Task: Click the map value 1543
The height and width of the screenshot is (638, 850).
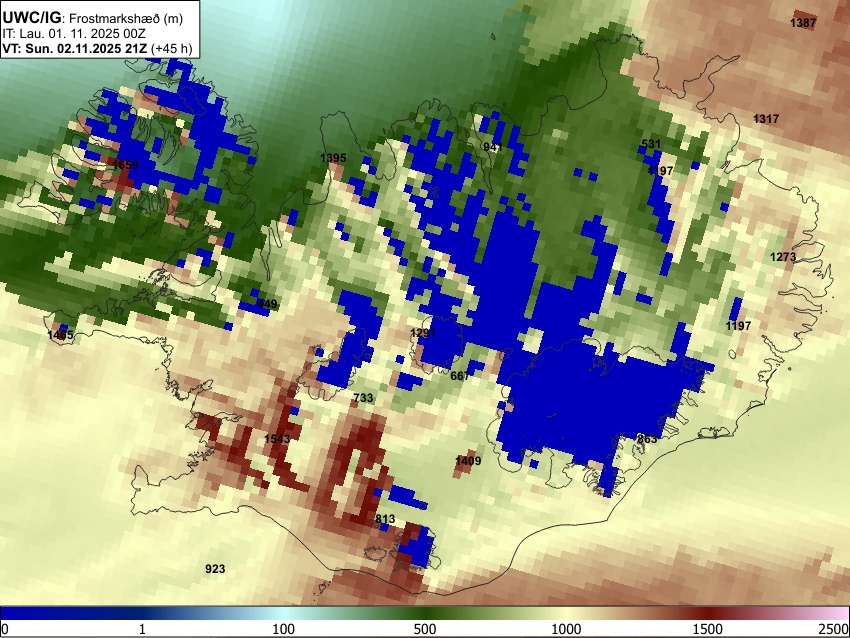Action: (276, 439)
